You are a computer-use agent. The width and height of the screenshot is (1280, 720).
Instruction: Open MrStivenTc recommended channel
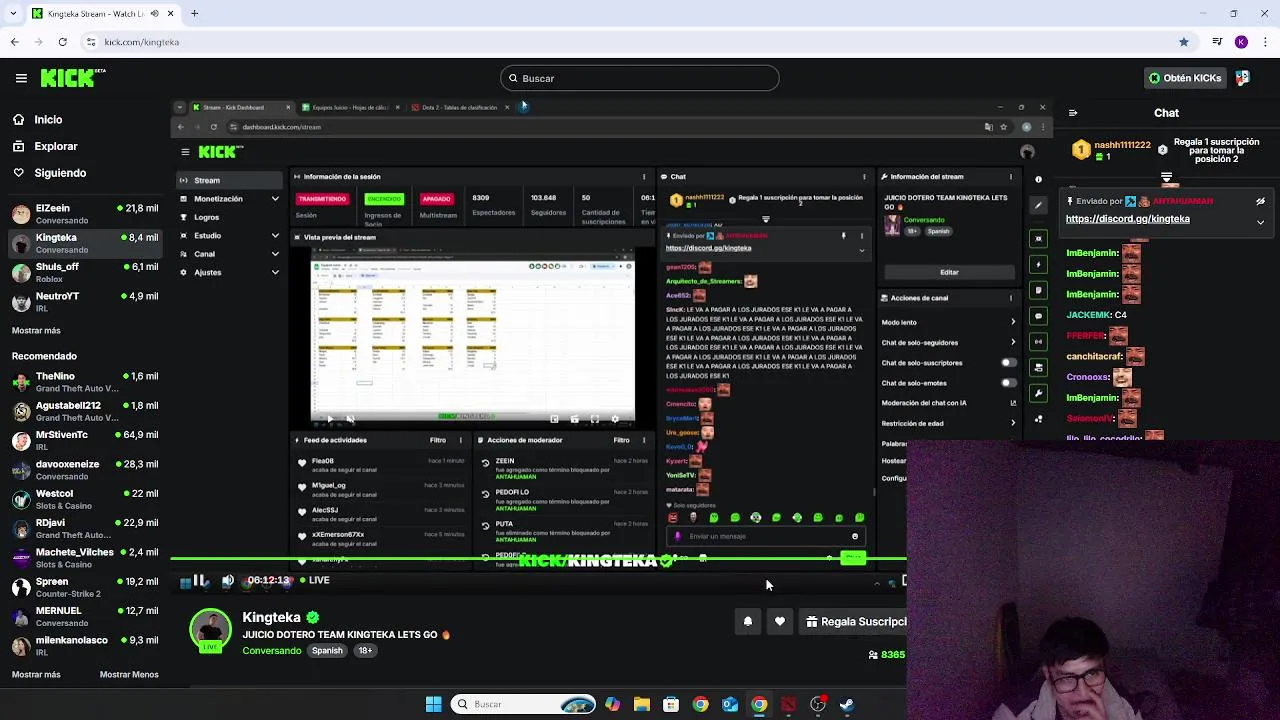(x=85, y=440)
